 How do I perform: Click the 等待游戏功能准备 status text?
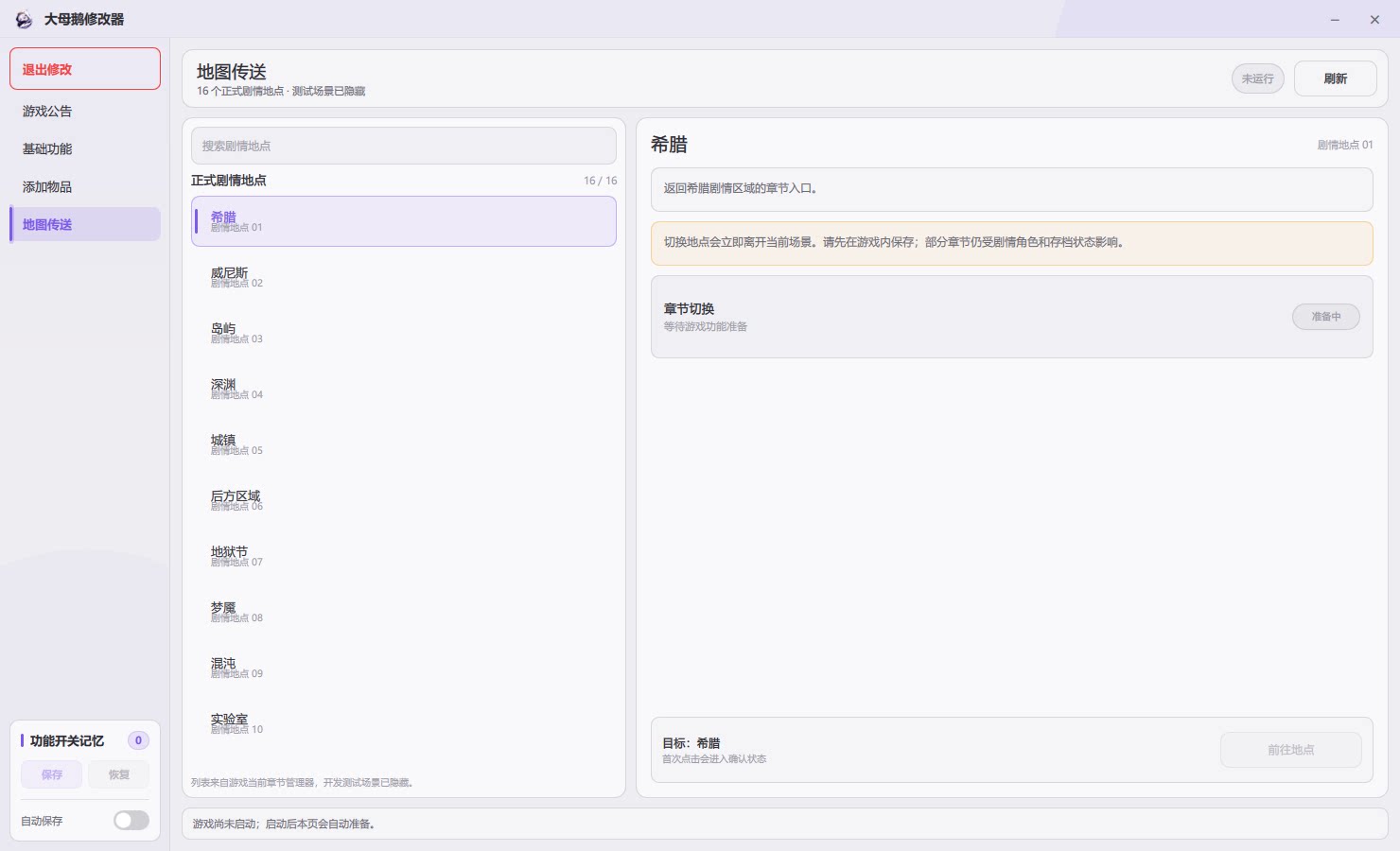pos(706,327)
